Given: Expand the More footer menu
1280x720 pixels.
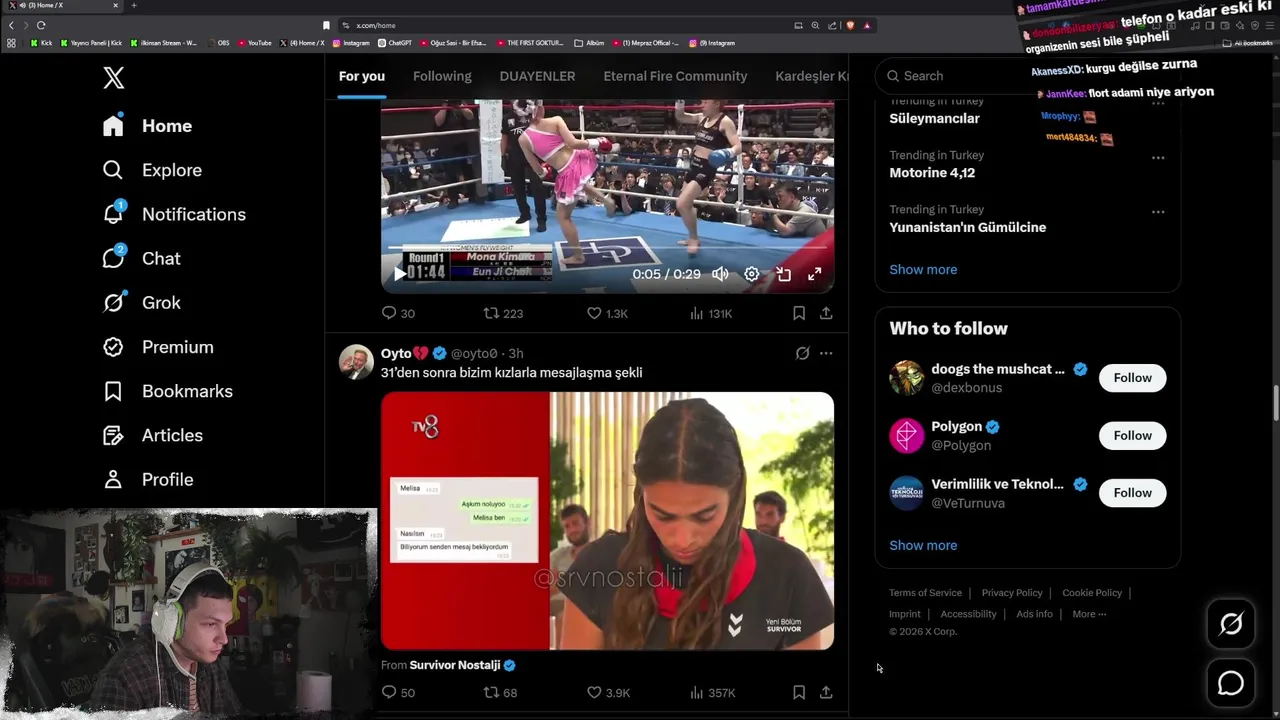Looking at the screenshot, I should point(1089,614).
